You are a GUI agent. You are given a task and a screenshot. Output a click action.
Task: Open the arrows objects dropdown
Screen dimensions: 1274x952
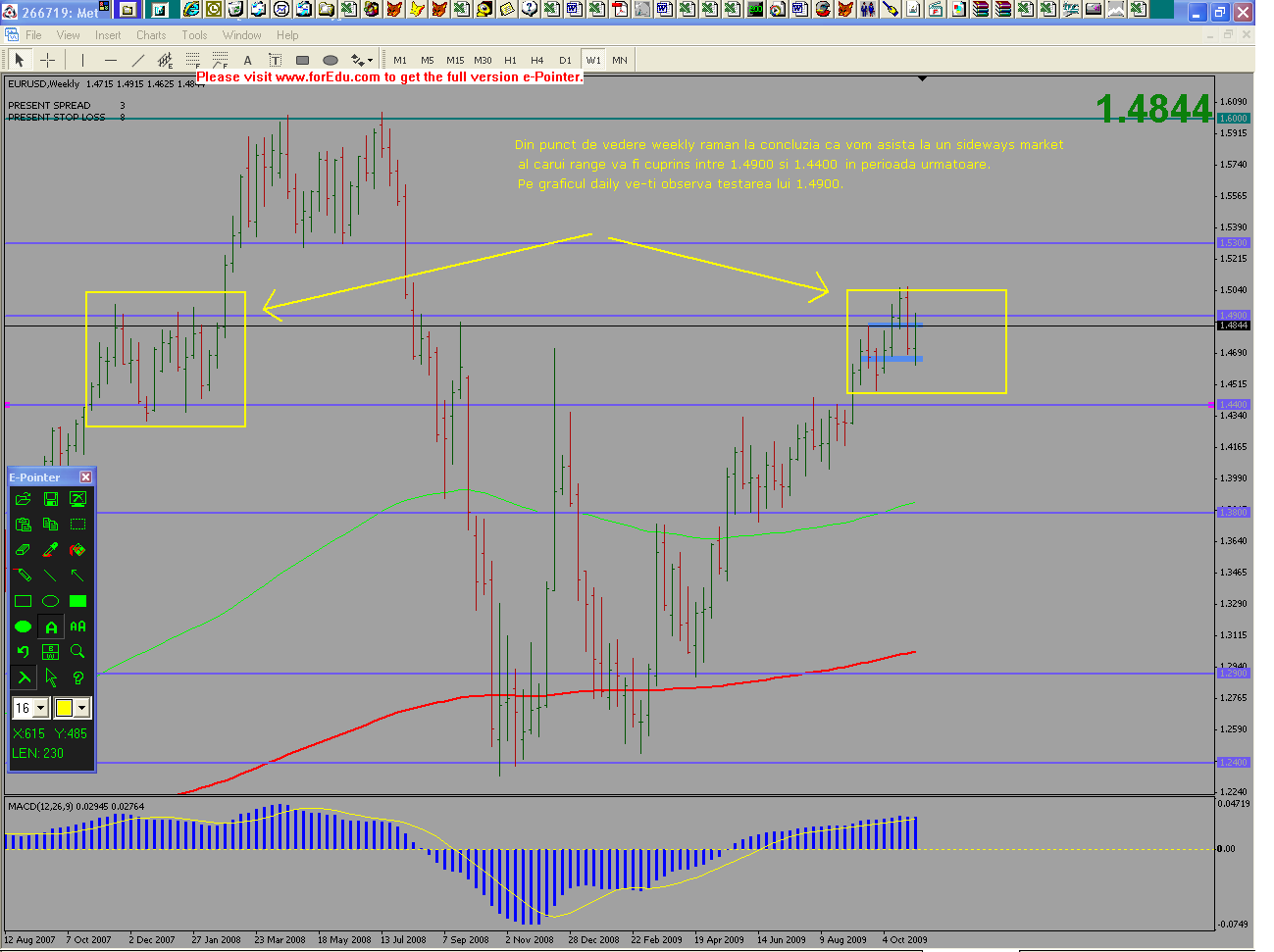pos(362,60)
